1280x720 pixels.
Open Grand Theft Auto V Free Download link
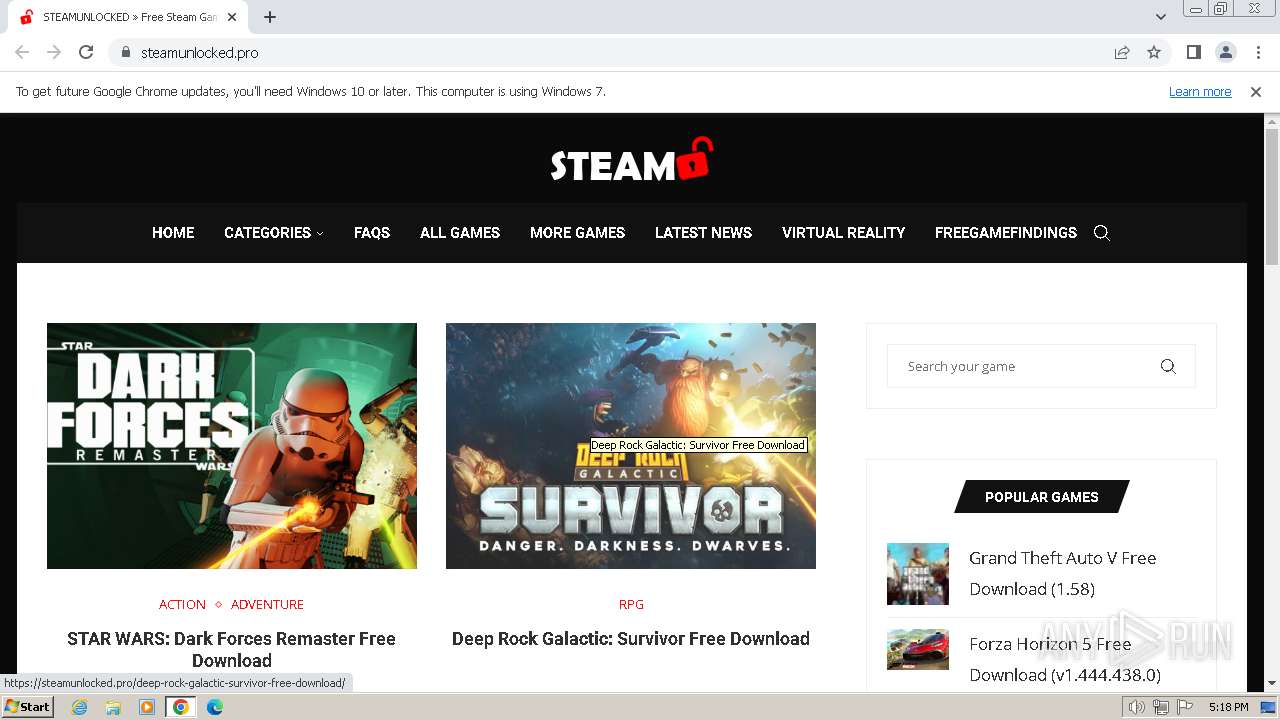pyautogui.click(x=1062, y=573)
